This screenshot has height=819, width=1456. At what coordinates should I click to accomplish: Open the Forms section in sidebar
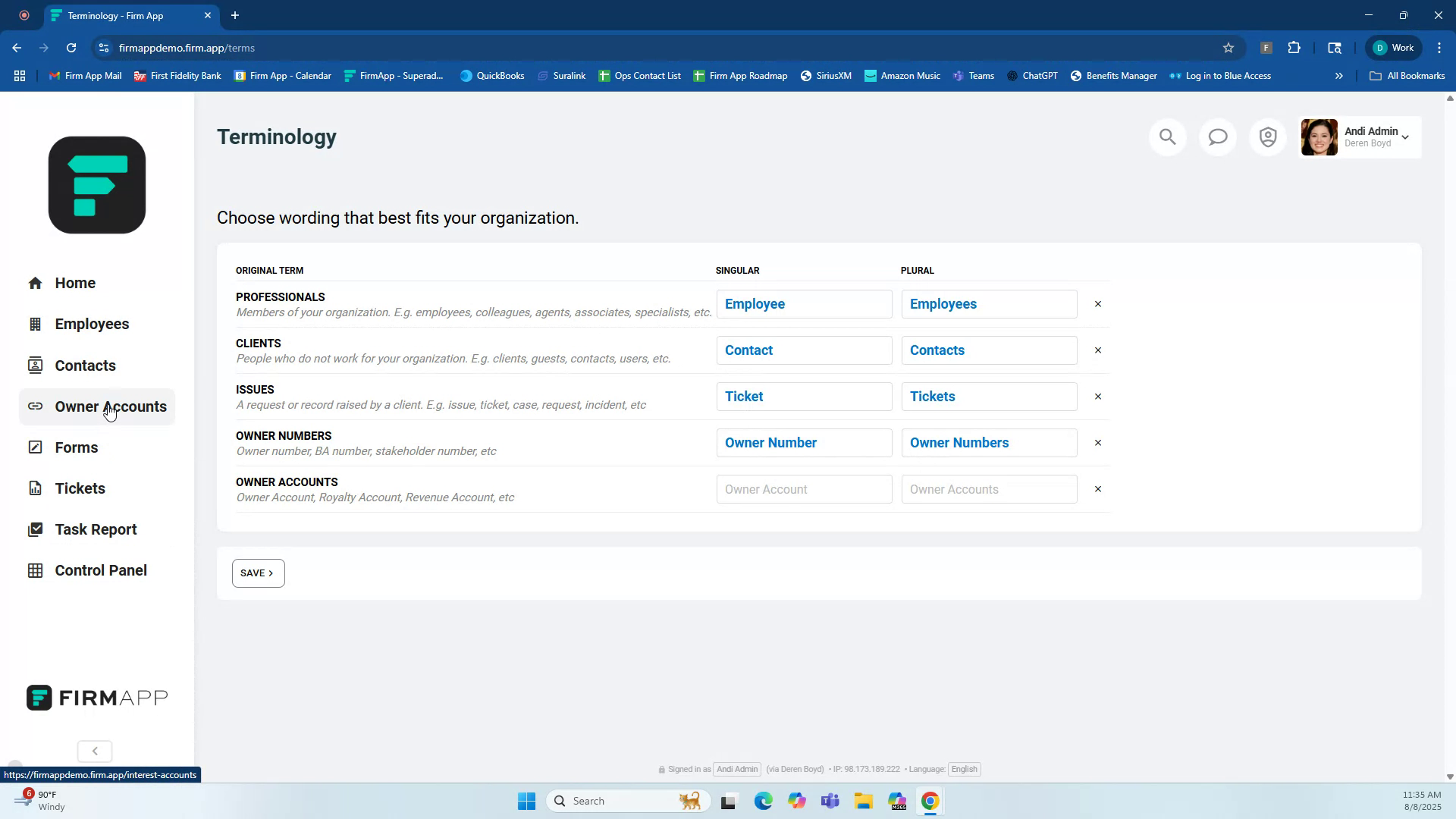click(x=76, y=447)
